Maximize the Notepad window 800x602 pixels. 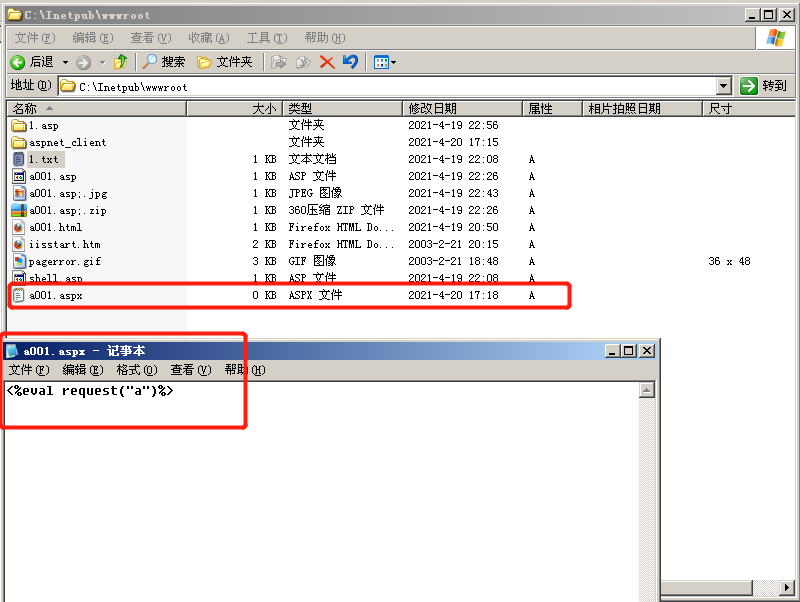point(629,351)
